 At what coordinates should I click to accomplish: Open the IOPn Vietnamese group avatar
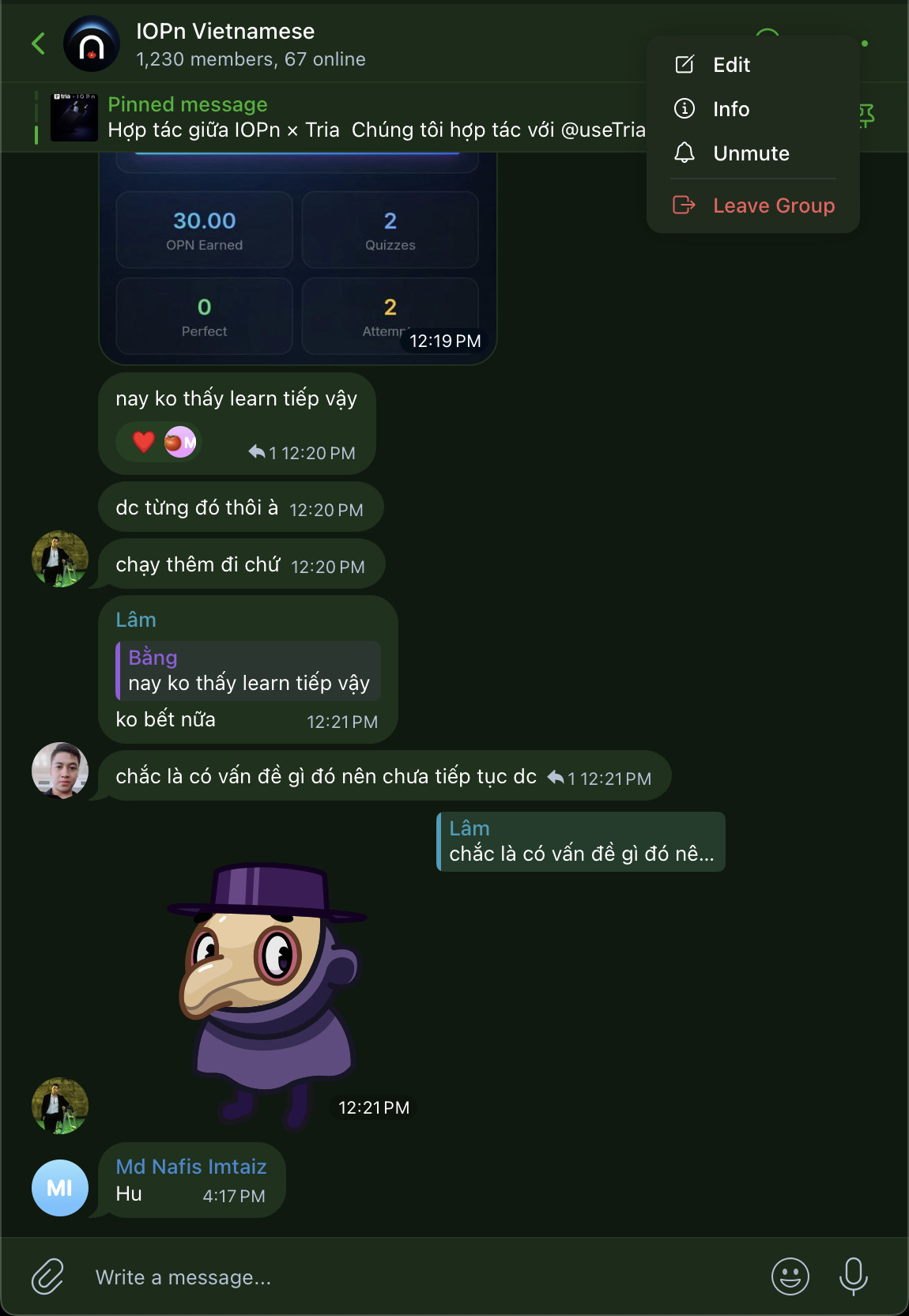(92, 44)
